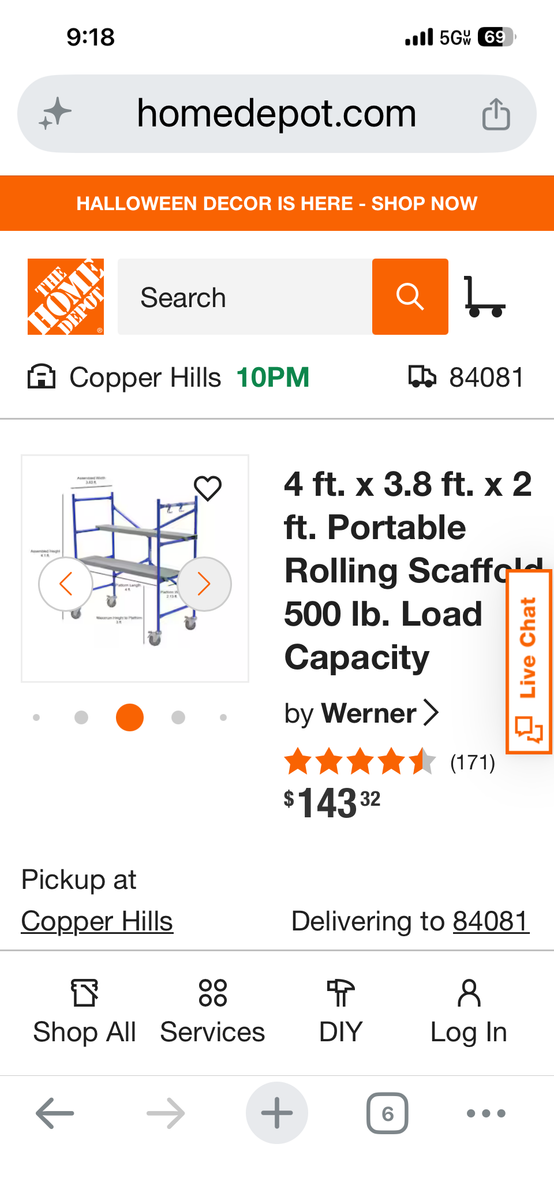Viewport: 554px width, 1200px height.
Task: Tap the sparkle icon in address bar
Action: 55,115
